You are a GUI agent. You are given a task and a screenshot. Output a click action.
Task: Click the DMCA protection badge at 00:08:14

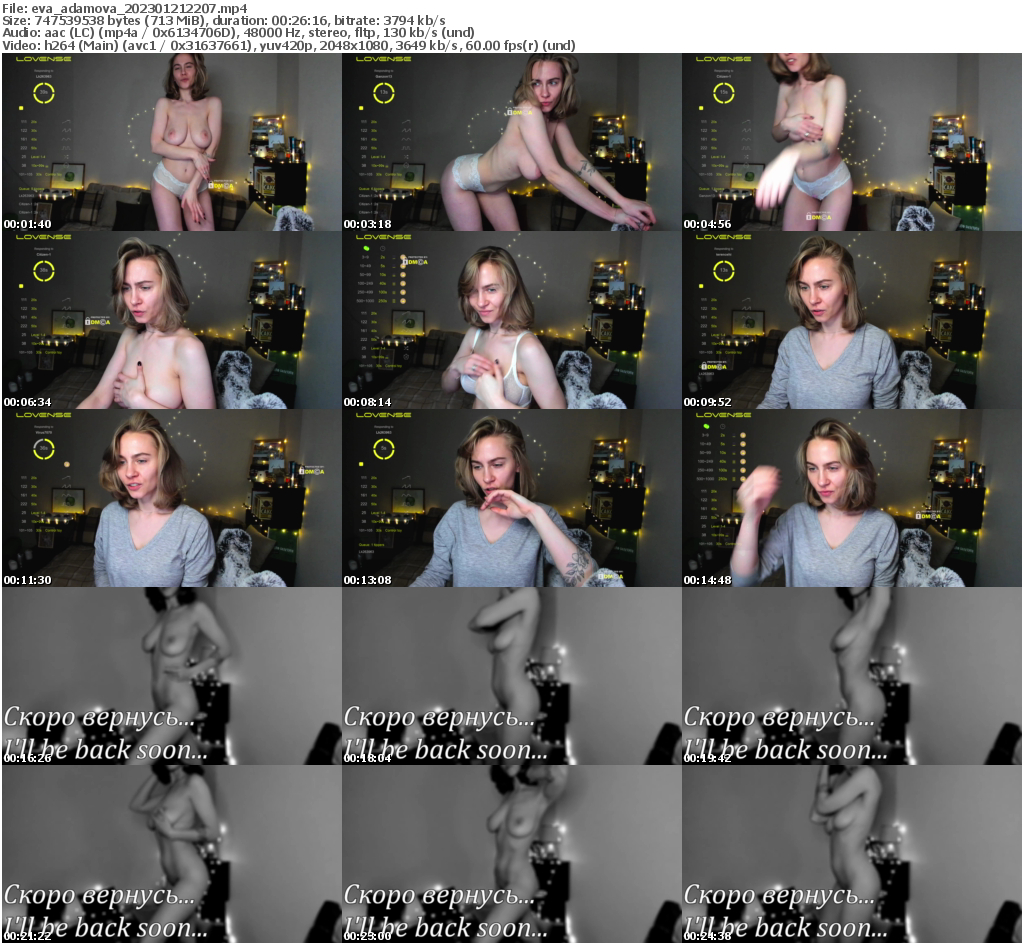(x=416, y=261)
